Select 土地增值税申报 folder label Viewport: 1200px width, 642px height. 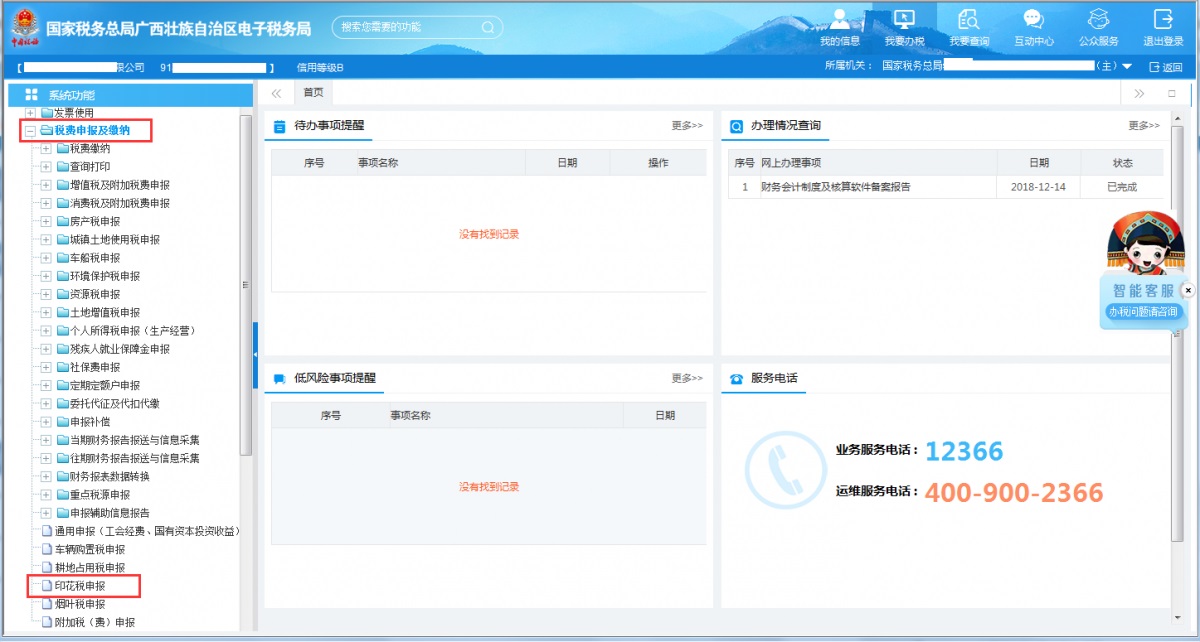[x=105, y=313]
